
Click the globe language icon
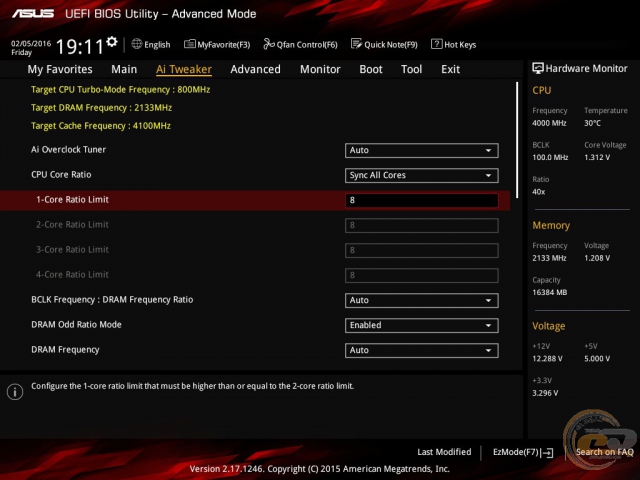[136, 44]
